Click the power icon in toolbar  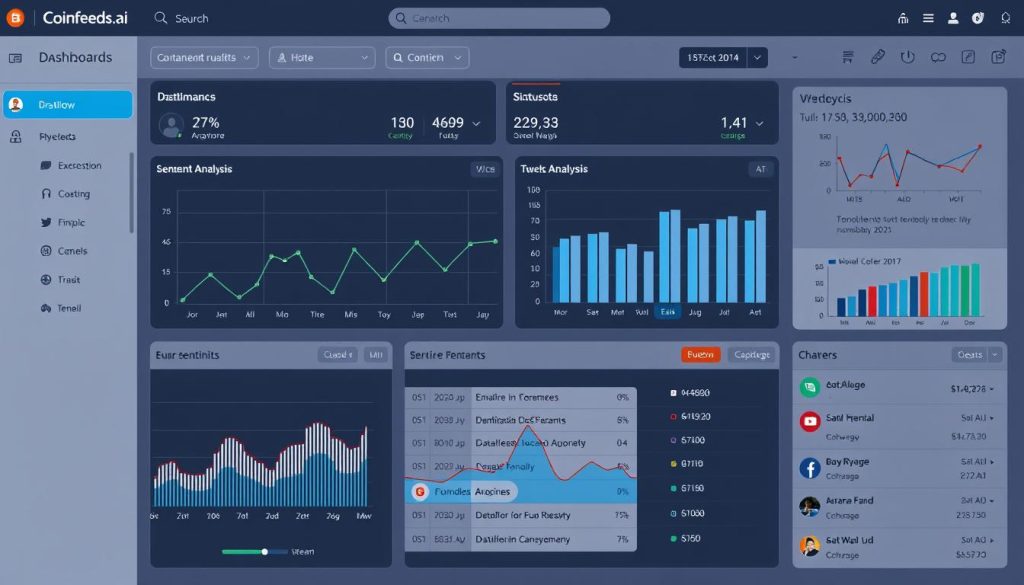tap(908, 57)
